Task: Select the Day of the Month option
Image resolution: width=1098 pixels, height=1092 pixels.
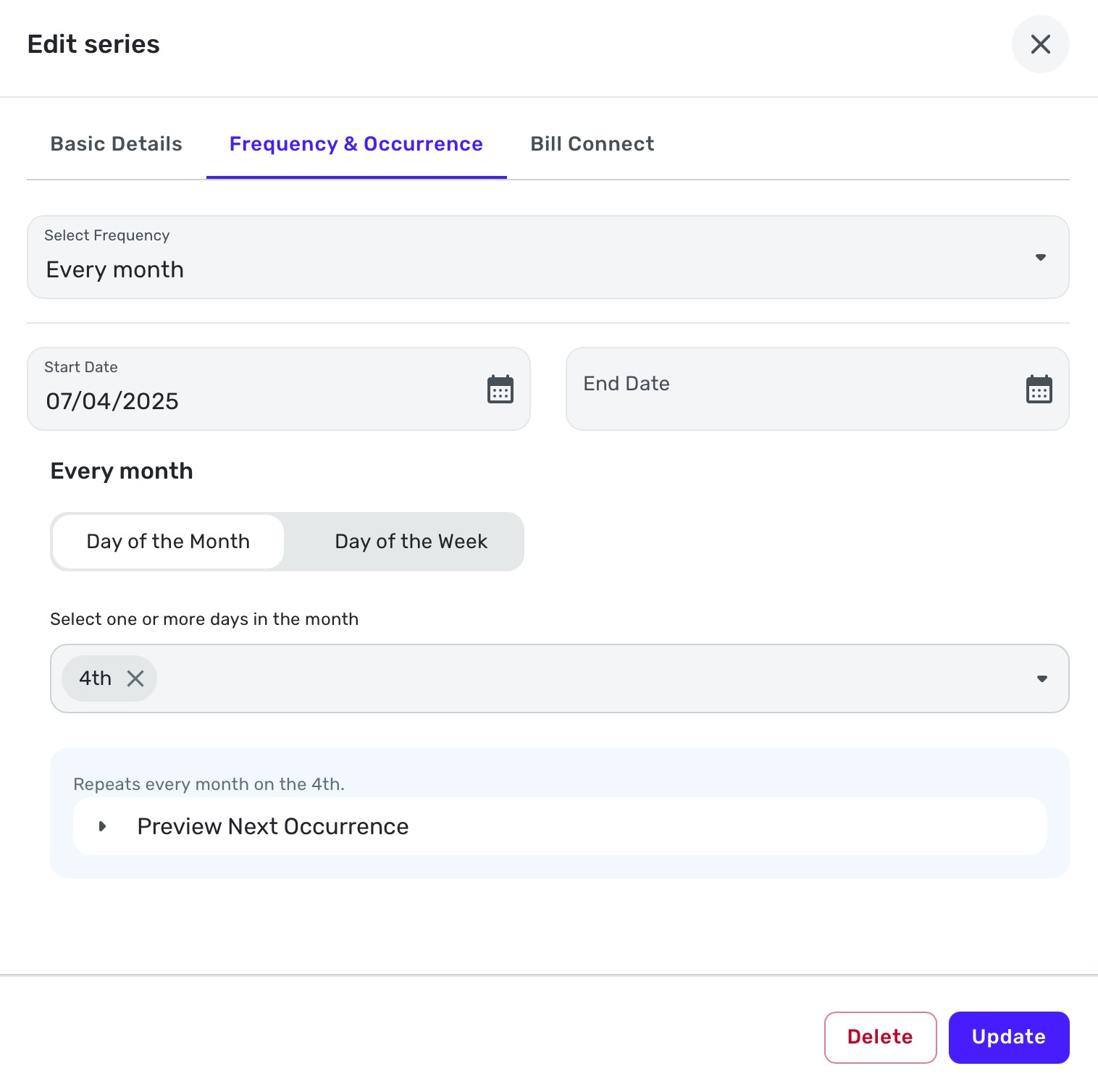Action: coord(168,542)
